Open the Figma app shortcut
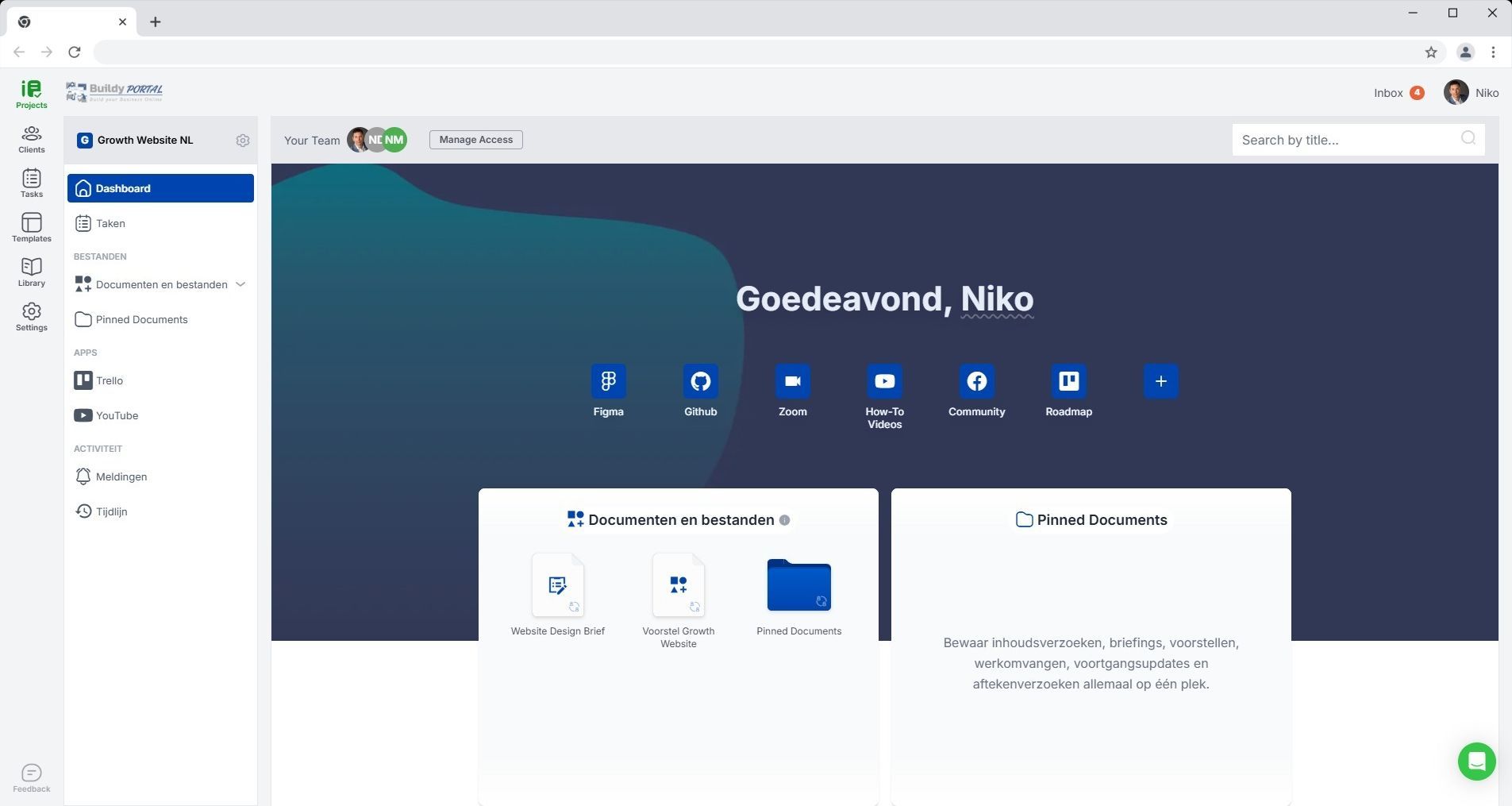 pos(608,381)
